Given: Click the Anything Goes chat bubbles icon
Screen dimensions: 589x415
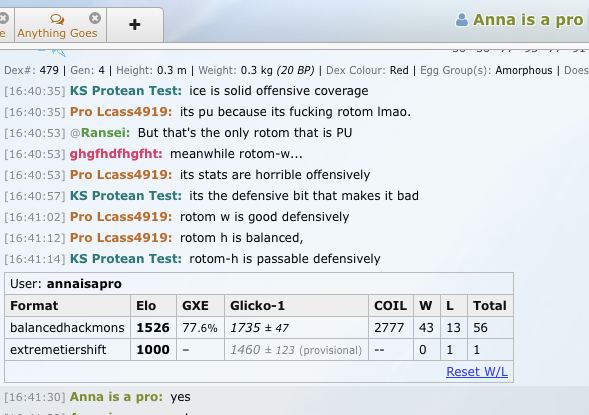Looking at the screenshot, I should pyautogui.click(x=57, y=19).
